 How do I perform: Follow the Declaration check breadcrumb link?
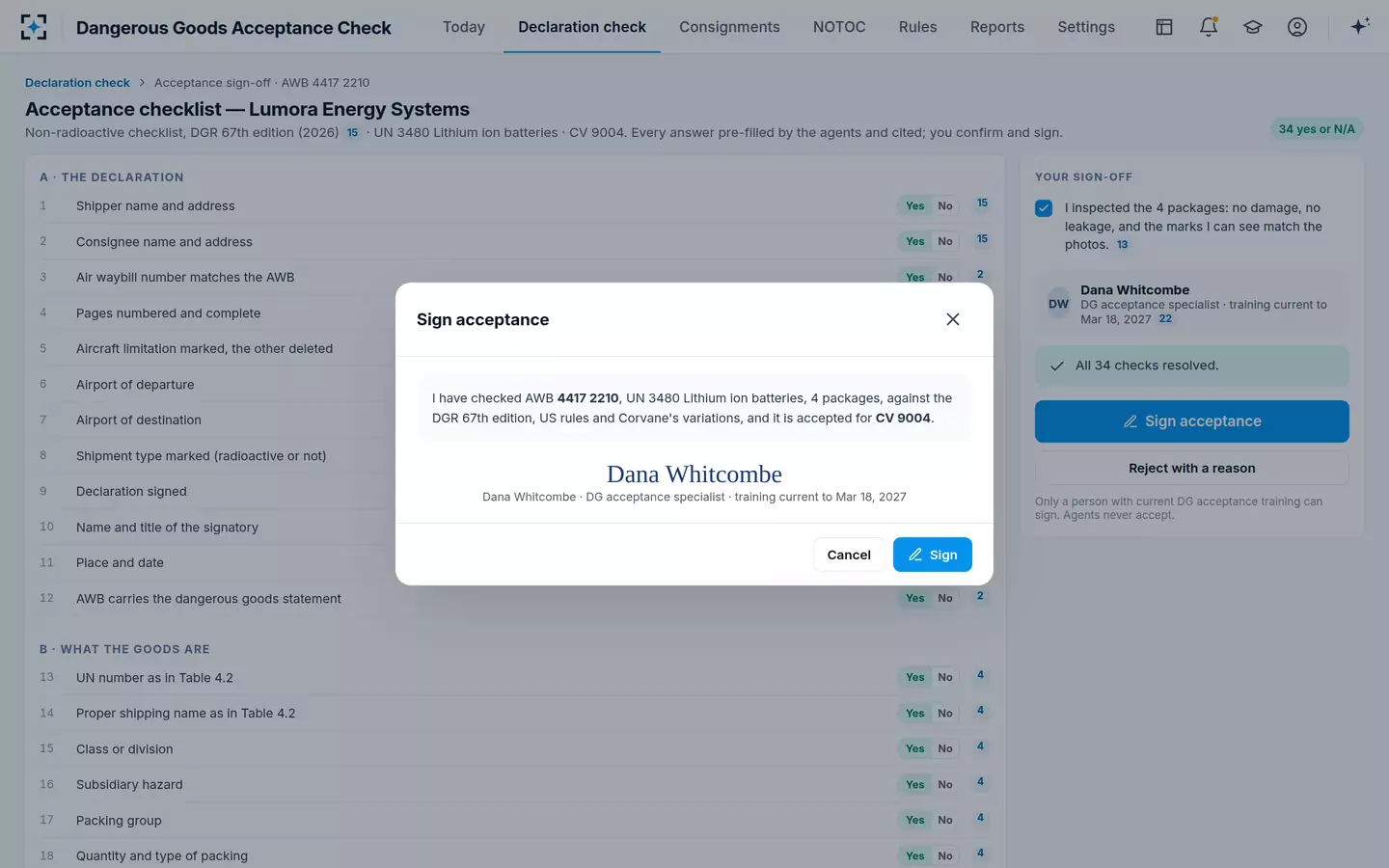click(x=77, y=83)
